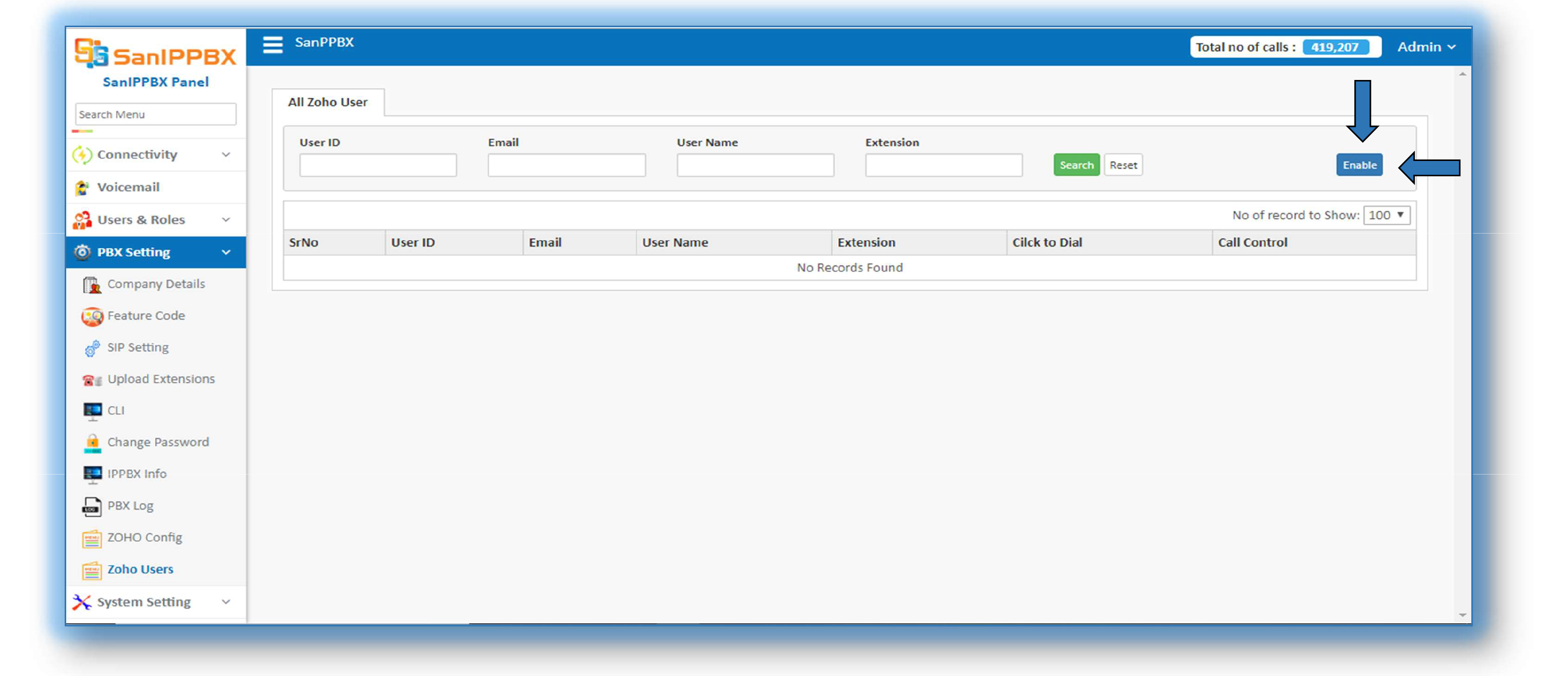Viewport: 1568px width, 676px height.
Task: Focus the Search Menu field
Action: [x=155, y=115]
